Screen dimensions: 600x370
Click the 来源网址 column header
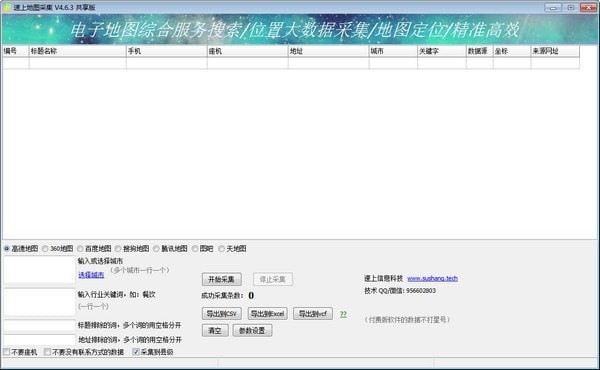point(555,51)
